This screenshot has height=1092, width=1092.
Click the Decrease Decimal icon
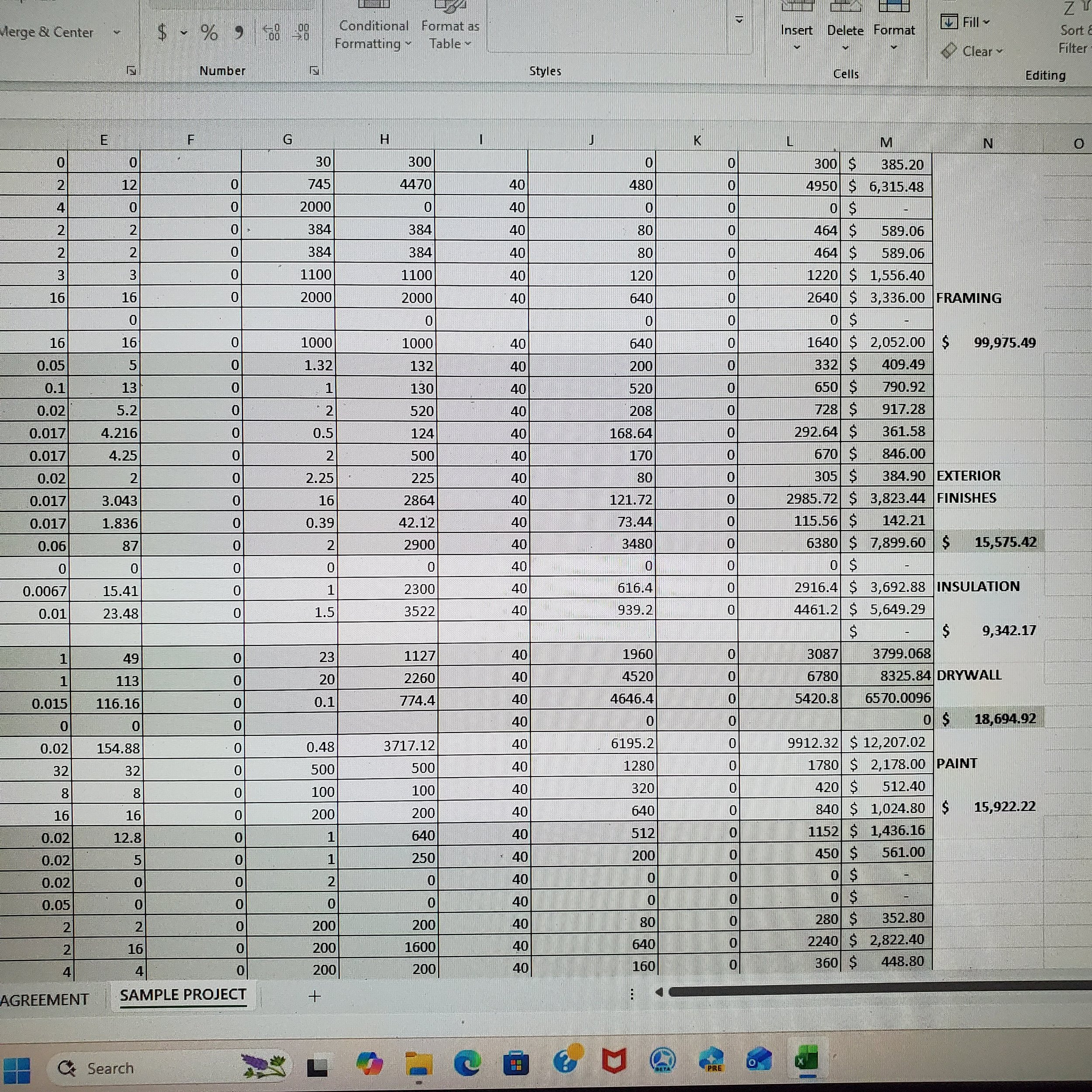[x=301, y=32]
